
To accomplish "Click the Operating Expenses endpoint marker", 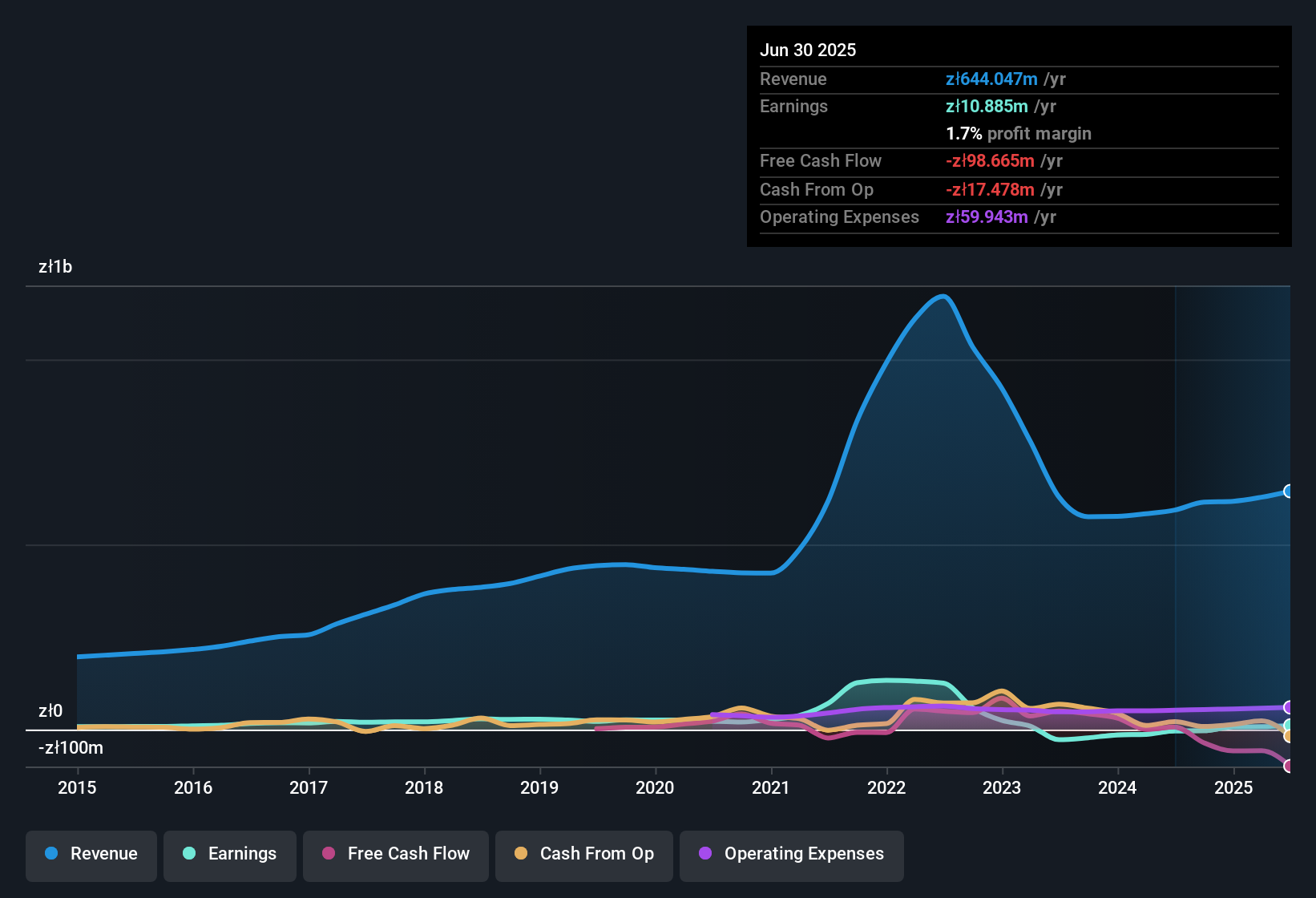I will point(1290,708).
